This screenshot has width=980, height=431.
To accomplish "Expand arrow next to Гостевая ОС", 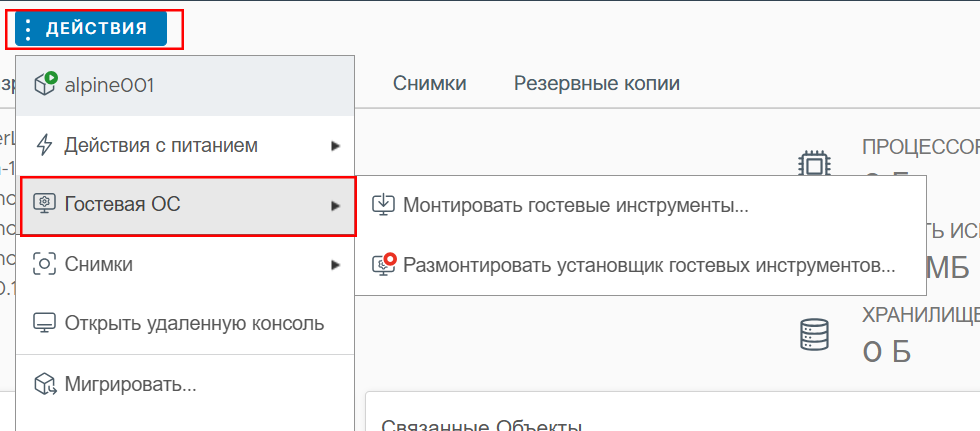I will 336,206.
